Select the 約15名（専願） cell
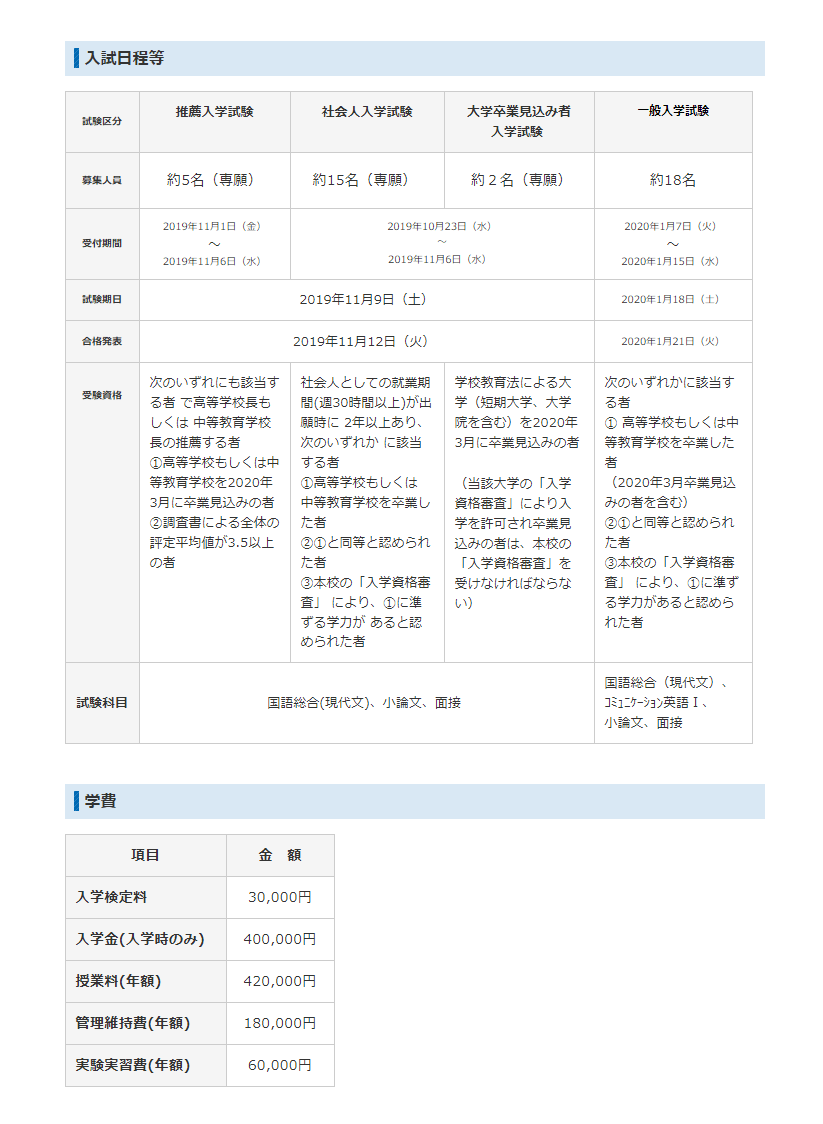The width and height of the screenshot is (823, 1124). (367, 180)
